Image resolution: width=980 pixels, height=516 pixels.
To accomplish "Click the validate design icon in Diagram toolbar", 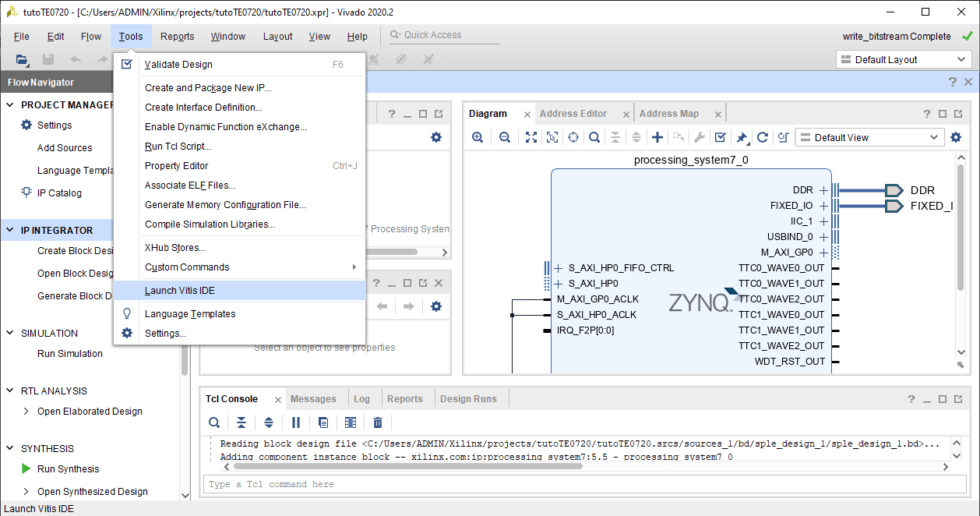I will 721,137.
